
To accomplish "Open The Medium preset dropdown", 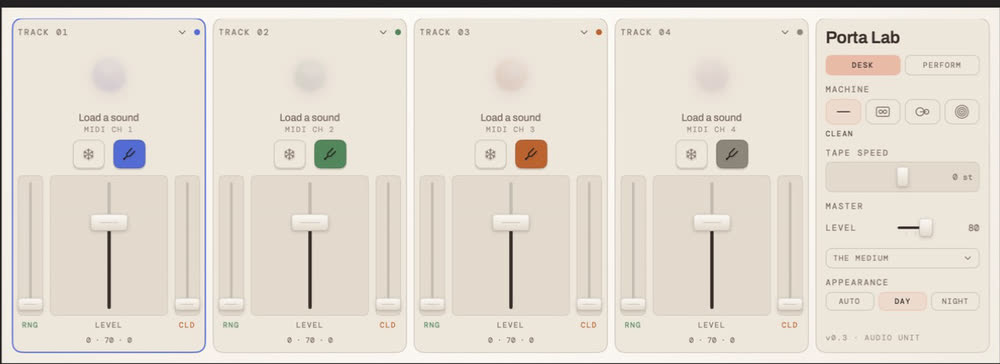I will [902, 258].
